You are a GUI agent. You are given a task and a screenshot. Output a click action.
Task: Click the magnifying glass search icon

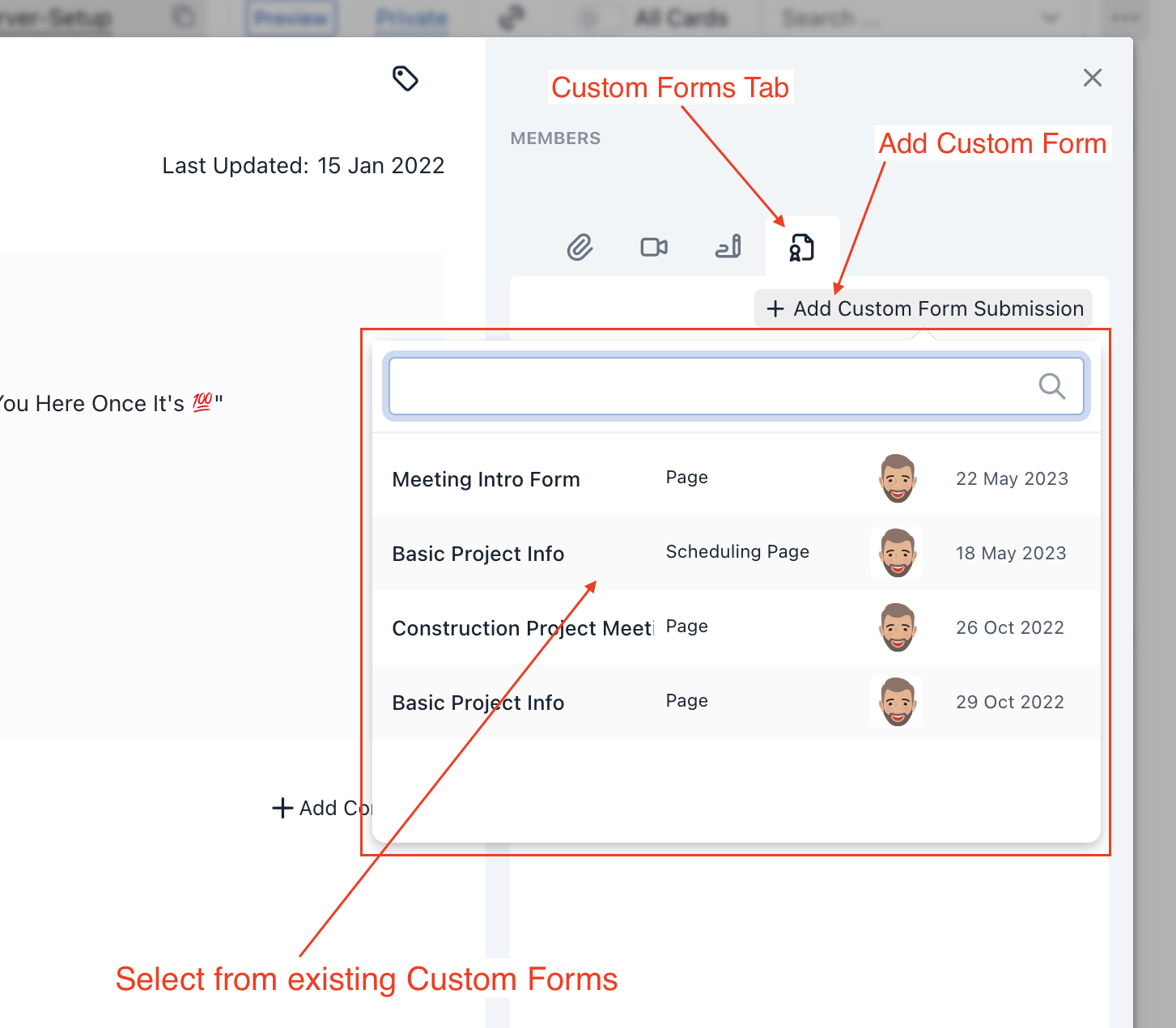1051,386
